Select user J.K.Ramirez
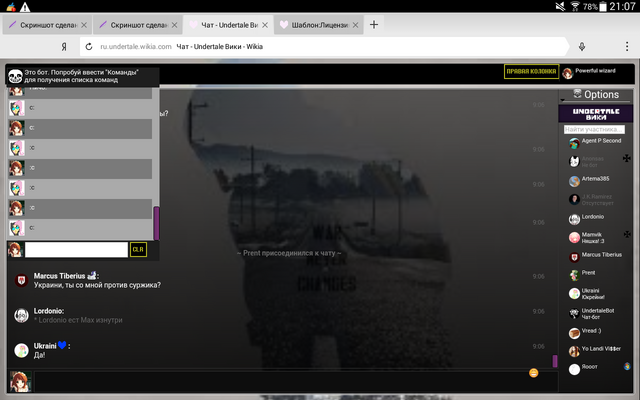Screen dimensions: 640x400 [597, 197]
